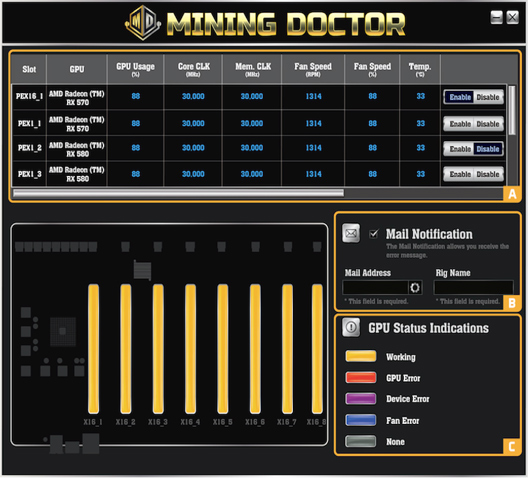Click the horizontal scrollbar under GPU table
The height and width of the screenshot is (478, 528).
[178, 193]
